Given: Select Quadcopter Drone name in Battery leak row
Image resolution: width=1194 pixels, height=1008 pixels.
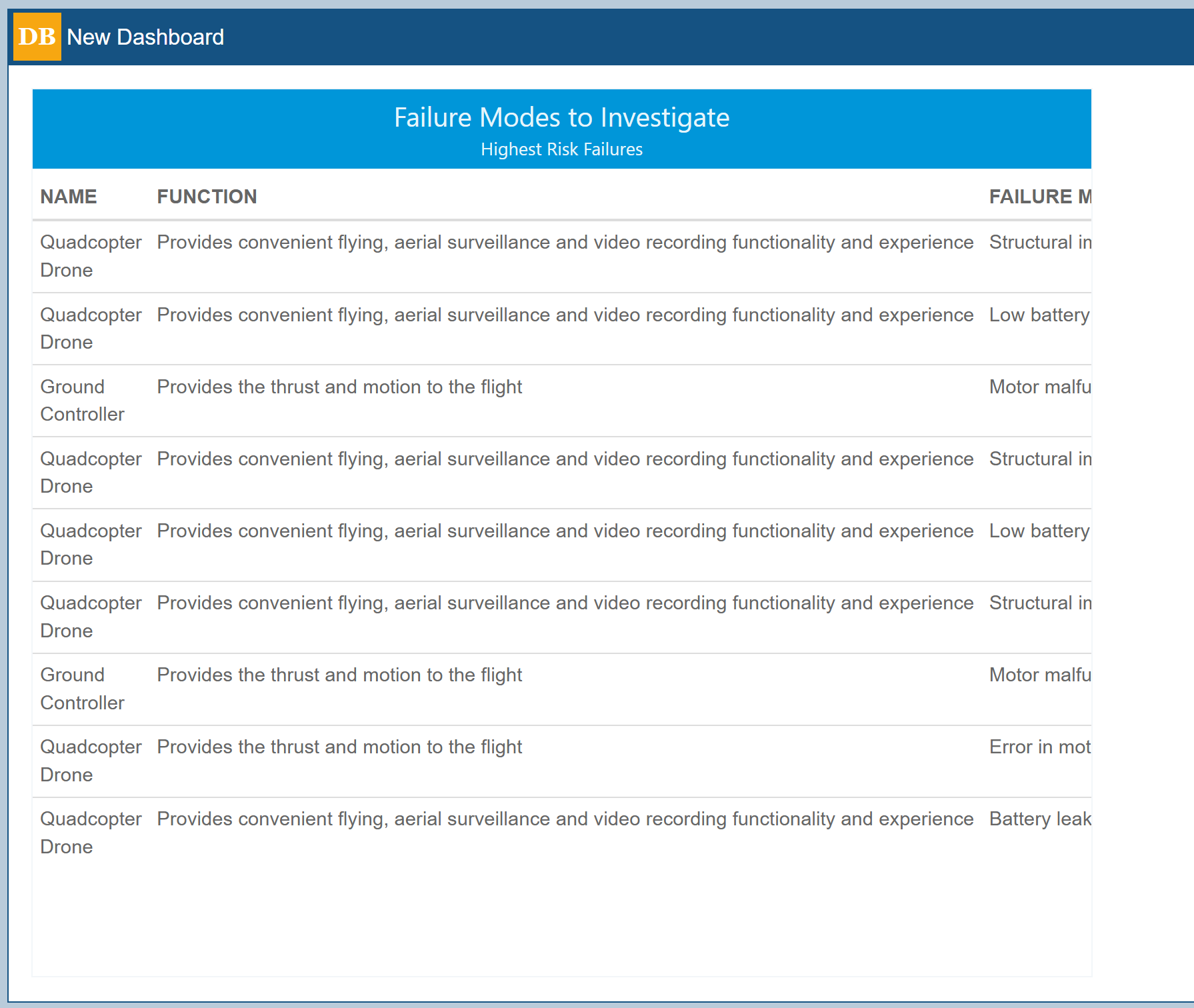Looking at the screenshot, I should 91,833.
